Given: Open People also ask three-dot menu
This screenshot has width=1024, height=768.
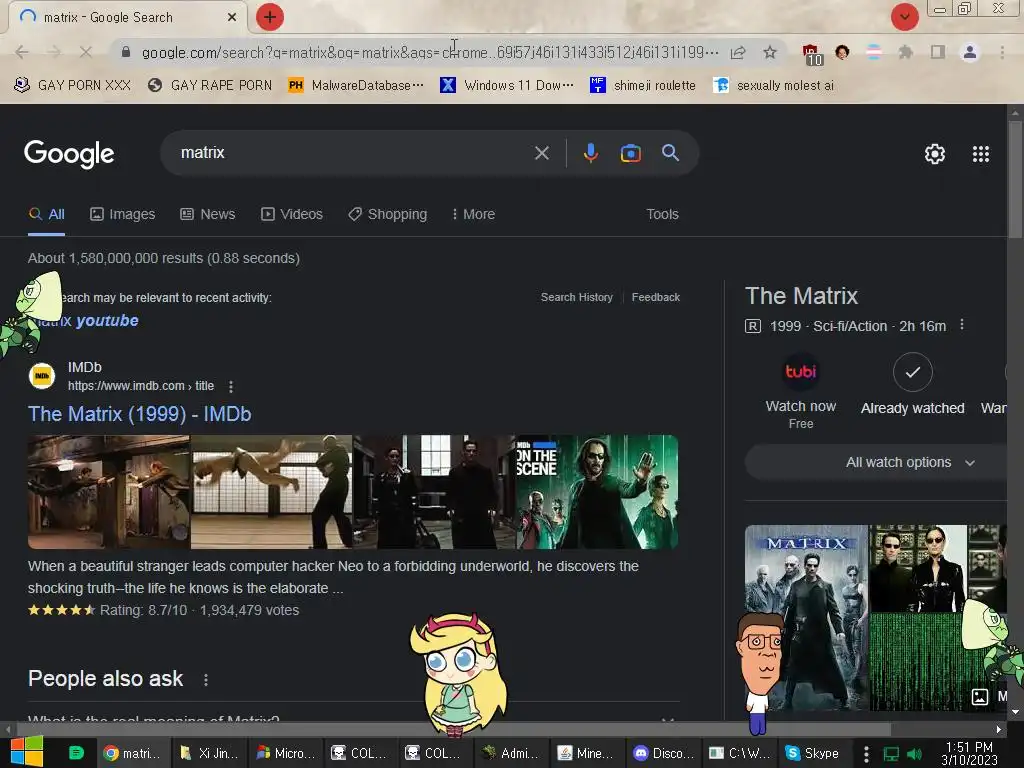Looking at the screenshot, I should 206,680.
